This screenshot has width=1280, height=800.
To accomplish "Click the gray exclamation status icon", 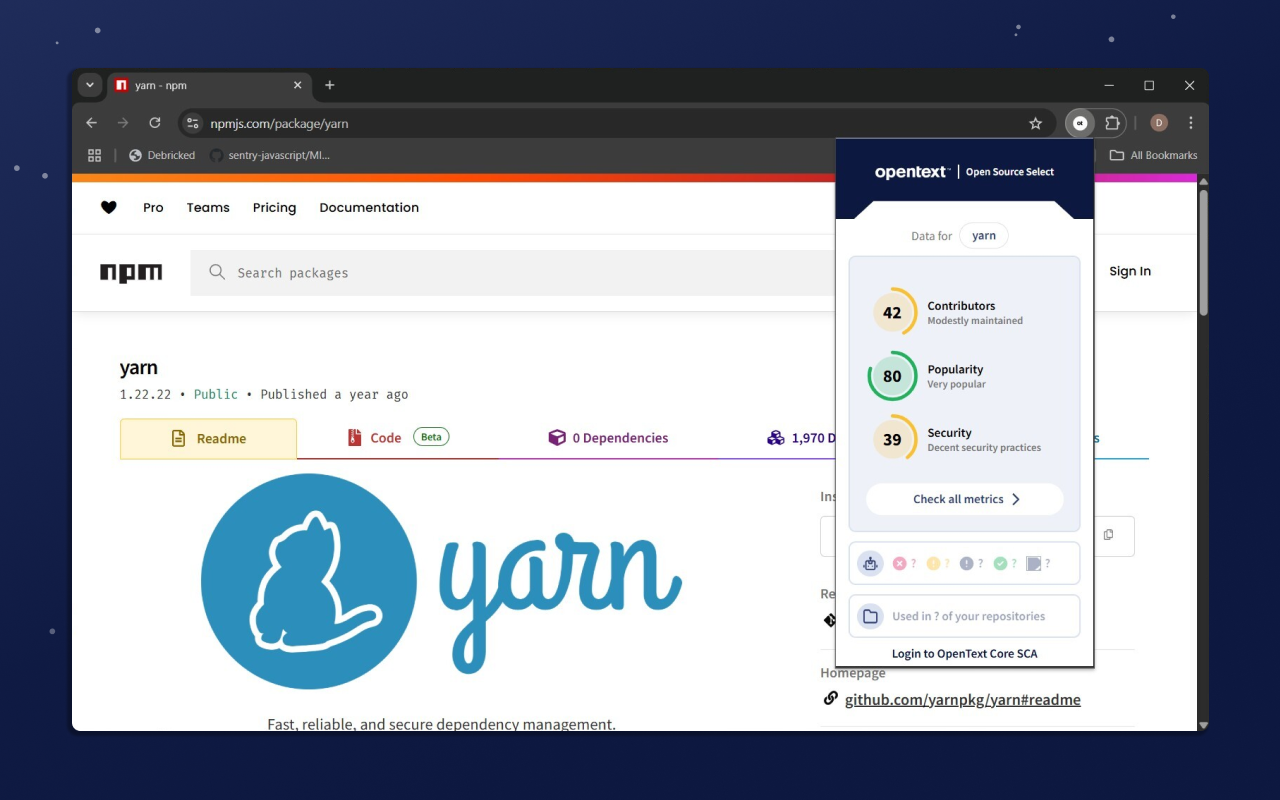I will point(966,564).
